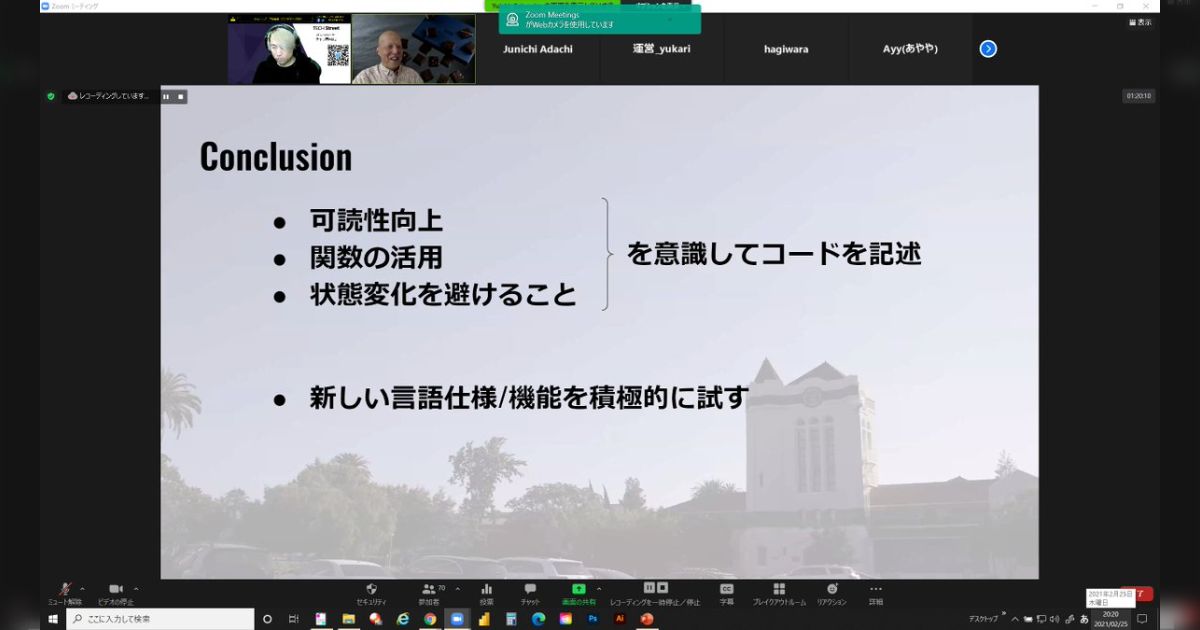Open the Reactions (リアクション) icon
1200x630 pixels.
(x=831, y=590)
